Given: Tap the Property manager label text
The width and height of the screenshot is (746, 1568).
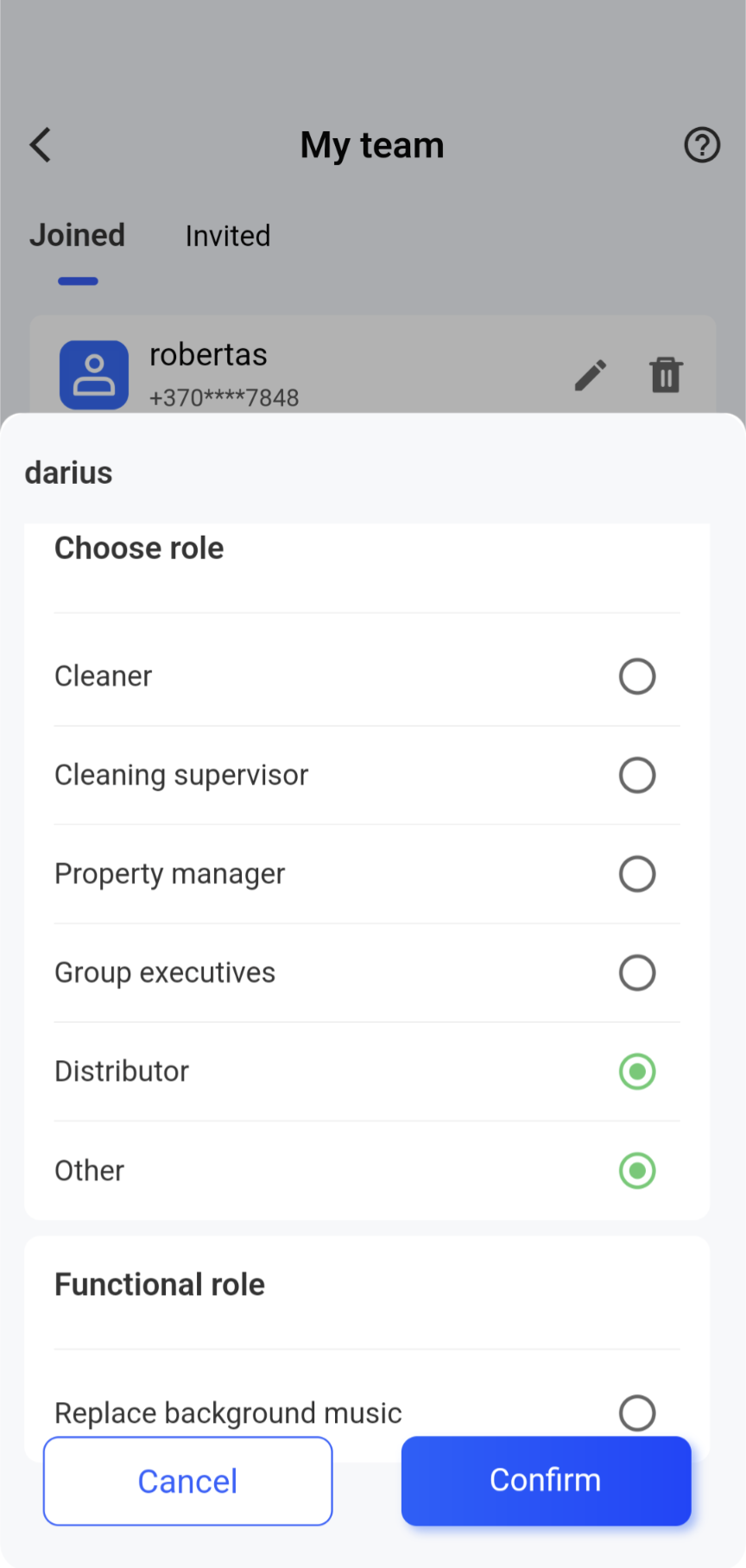Looking at the screenshot, I should (169, 874).
